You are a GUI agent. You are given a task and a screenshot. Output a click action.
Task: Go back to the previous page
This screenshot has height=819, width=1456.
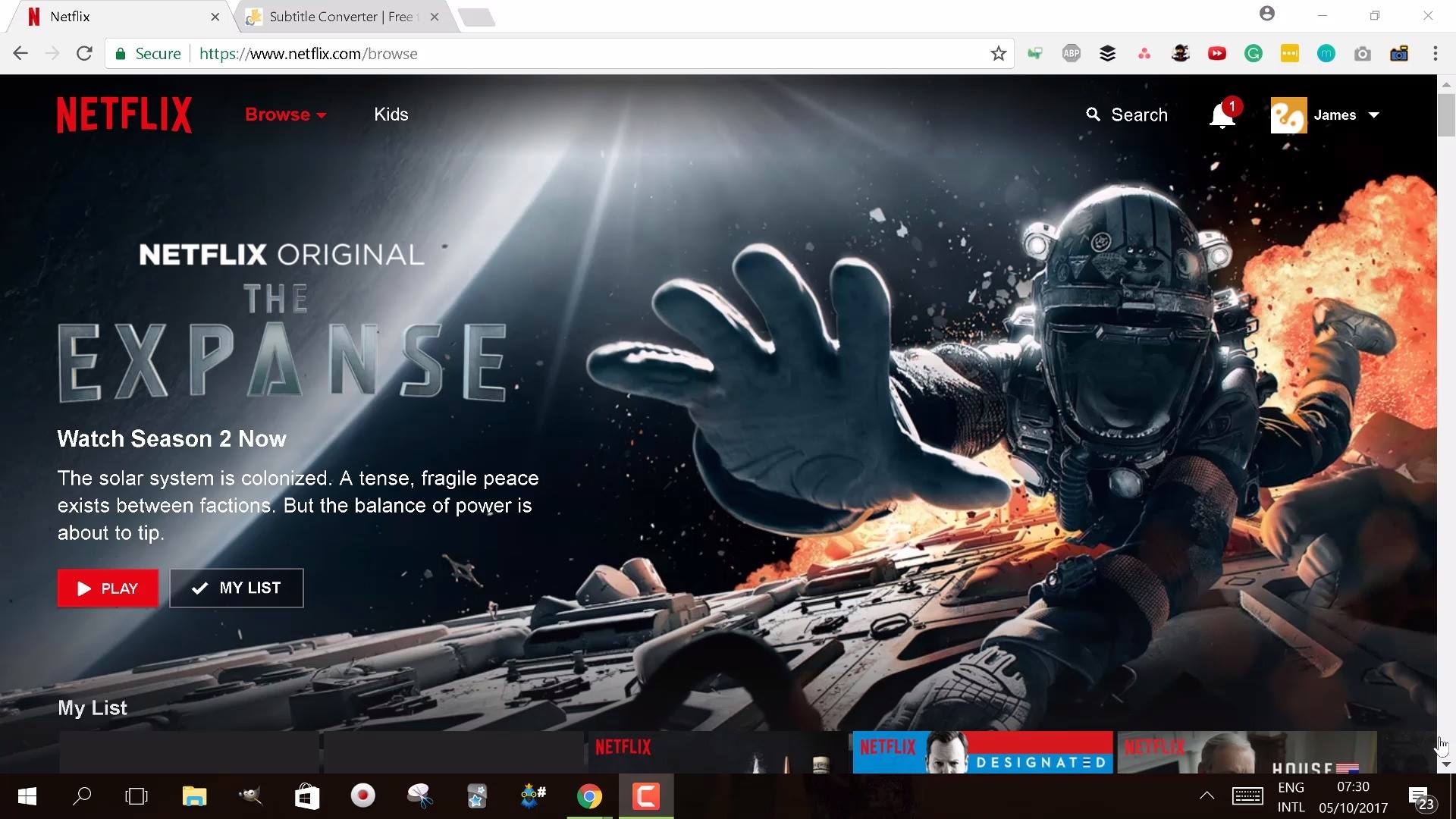tap(20, 53)
